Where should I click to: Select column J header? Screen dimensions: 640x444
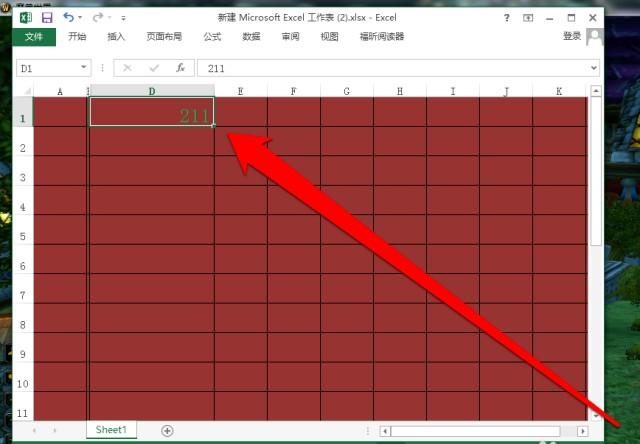coord(506,91)
